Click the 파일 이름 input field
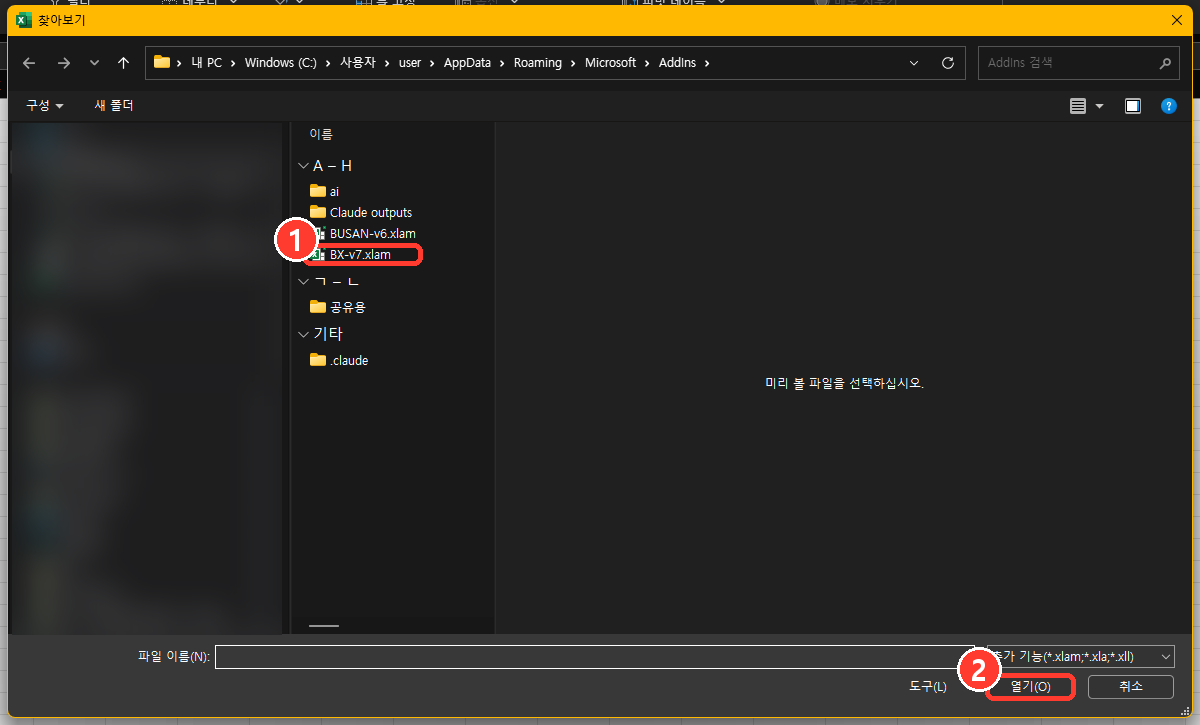 [594, 657]
